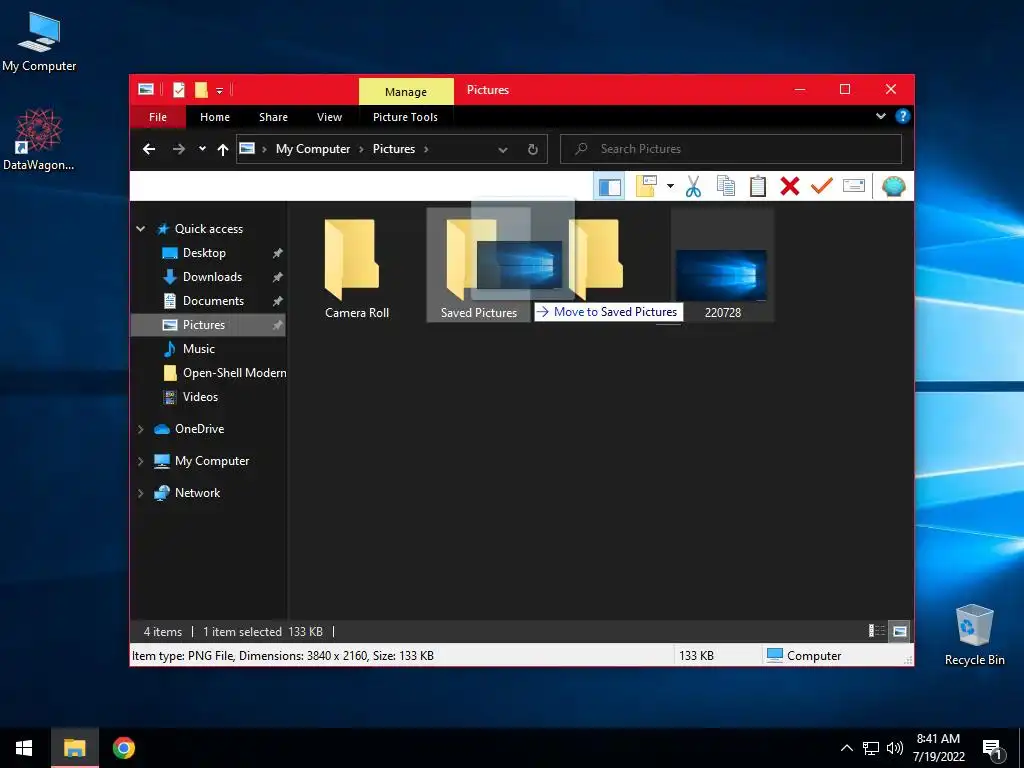Click File Explorer on the taskbar
The width and height of the screenshot is (1024, 768).
pos(74,748)
